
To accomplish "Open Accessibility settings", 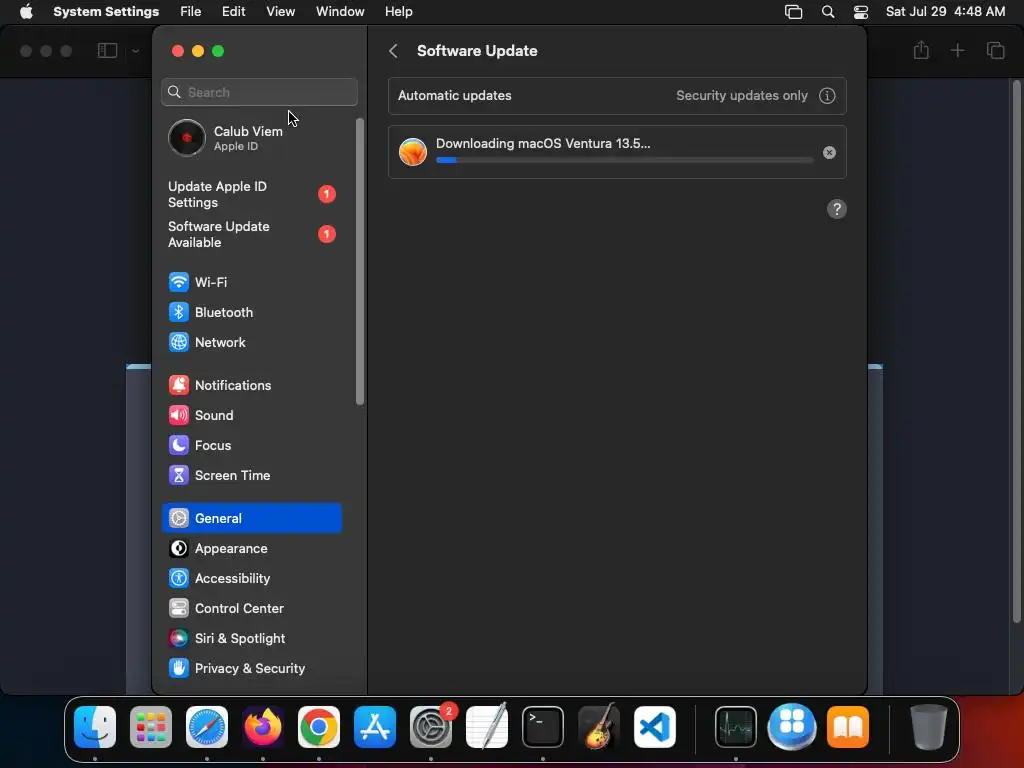I will pos(251,579).
